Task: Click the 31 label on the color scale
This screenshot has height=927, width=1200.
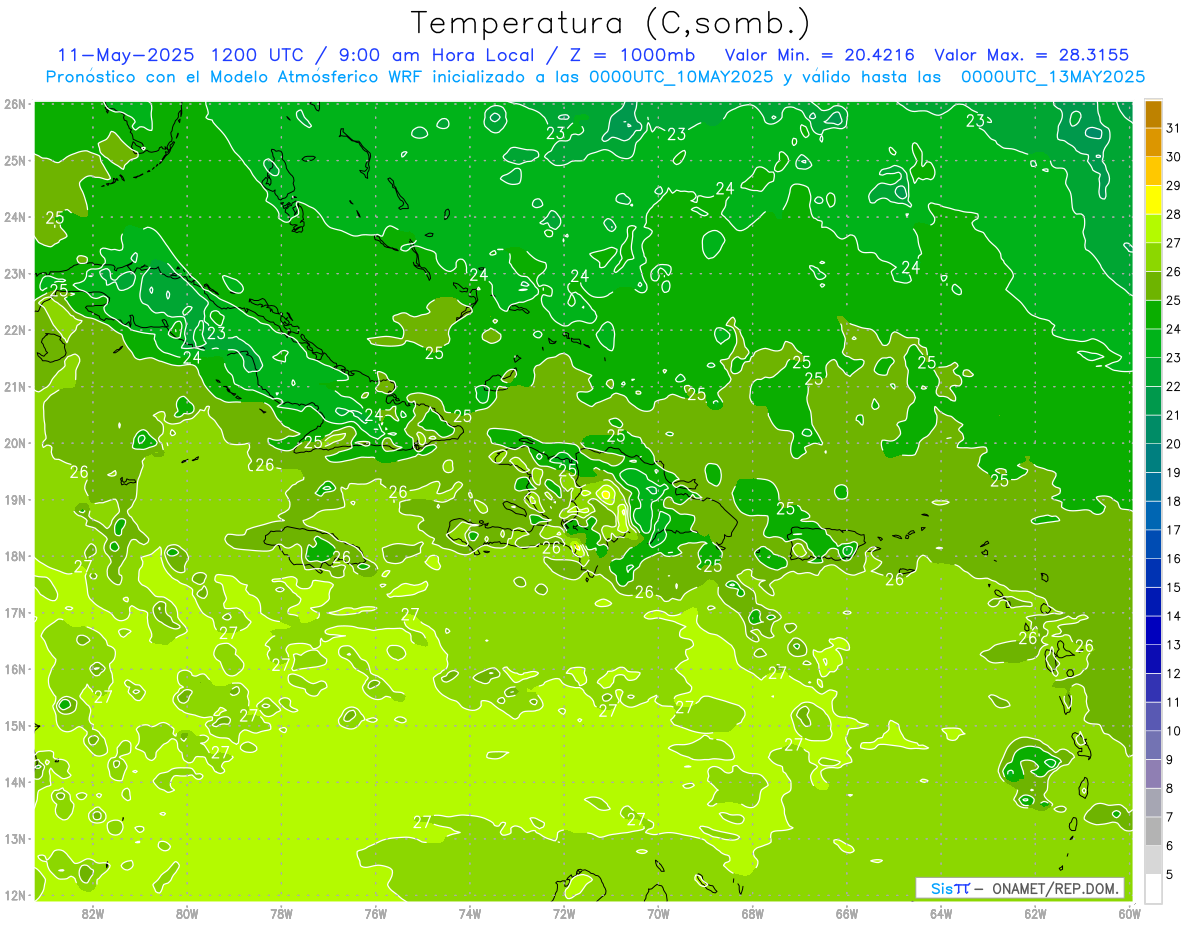Action: click(x=1174, y=128)
